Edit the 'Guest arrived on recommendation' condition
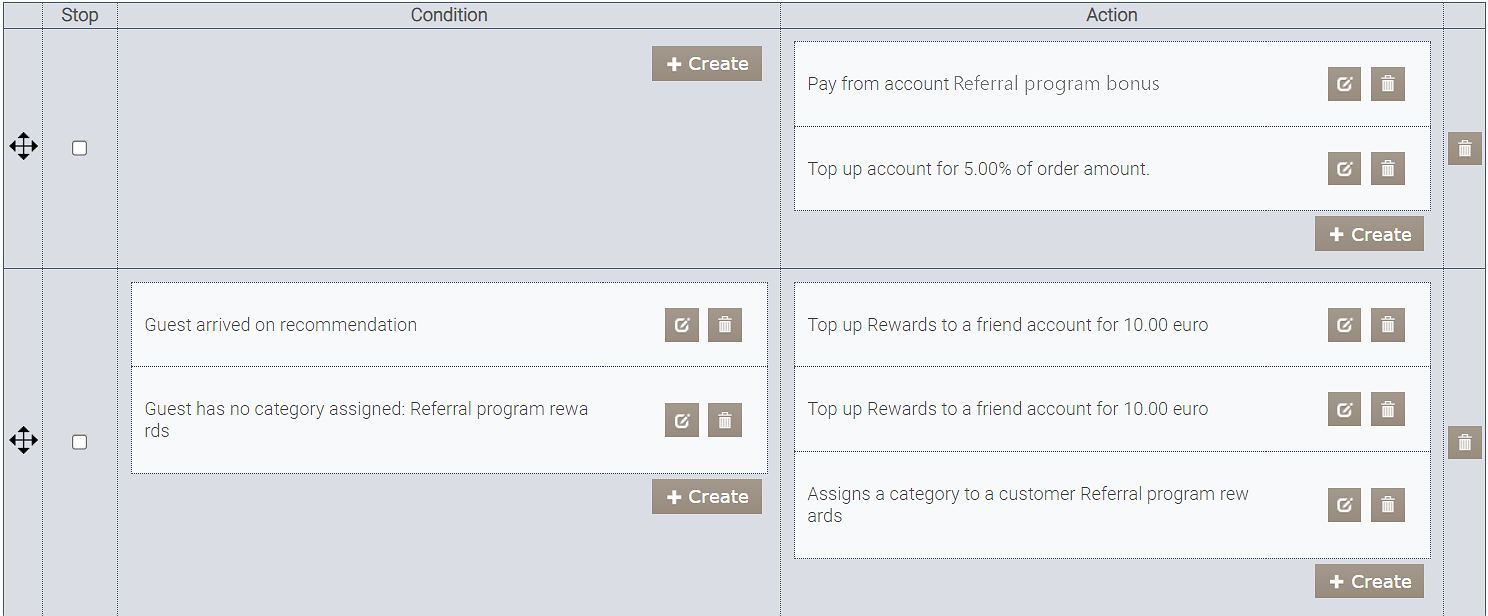Viewport: 1488px width, 616px height. [681, 325]
